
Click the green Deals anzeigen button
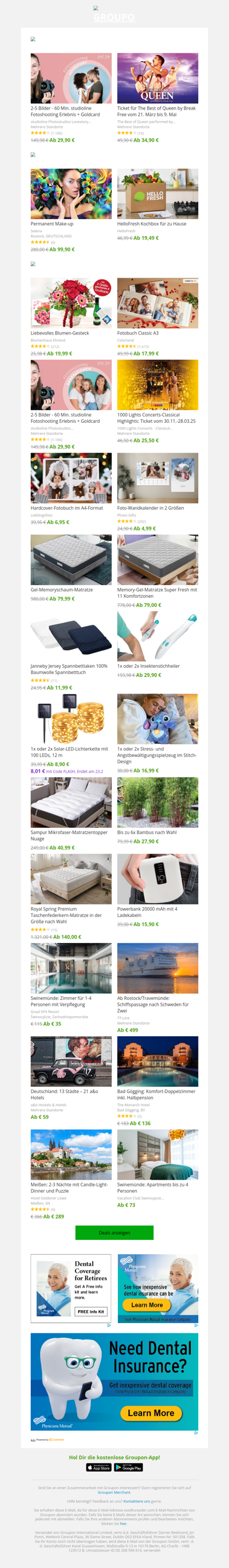[114, 1232]
